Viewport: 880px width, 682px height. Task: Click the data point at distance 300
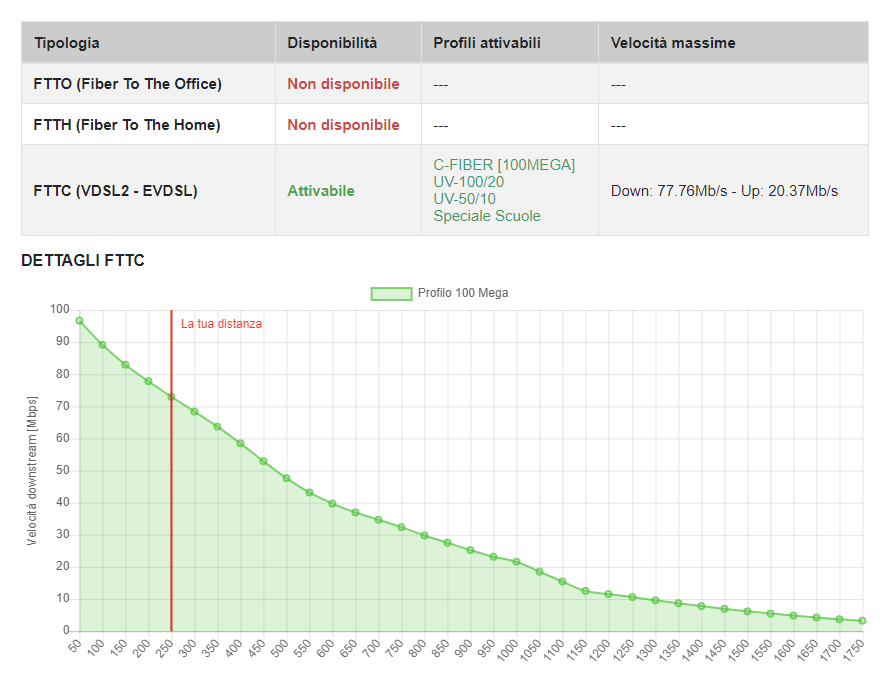(194, 411)
